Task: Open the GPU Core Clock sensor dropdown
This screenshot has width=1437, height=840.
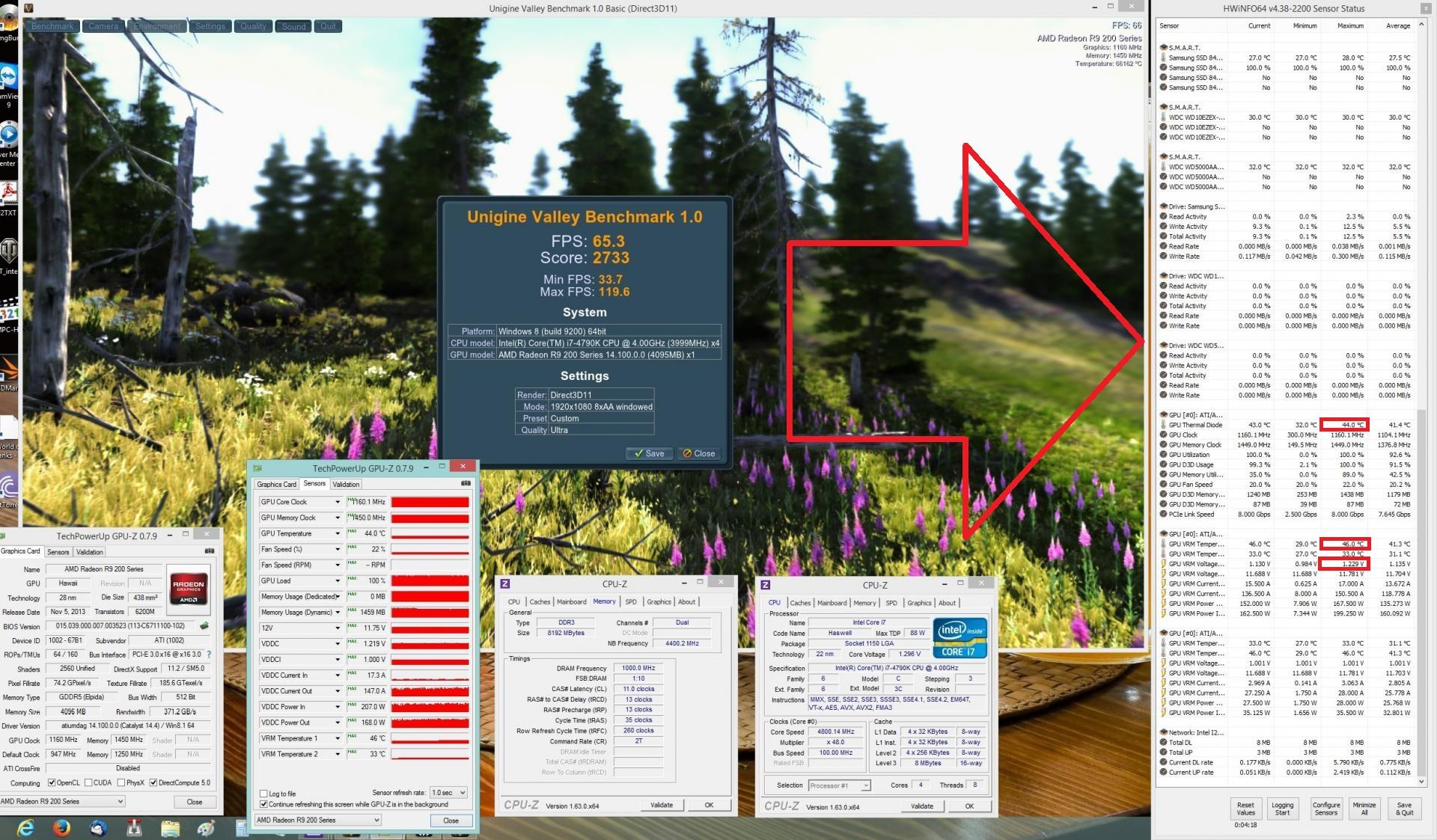Action: (337, 502)
